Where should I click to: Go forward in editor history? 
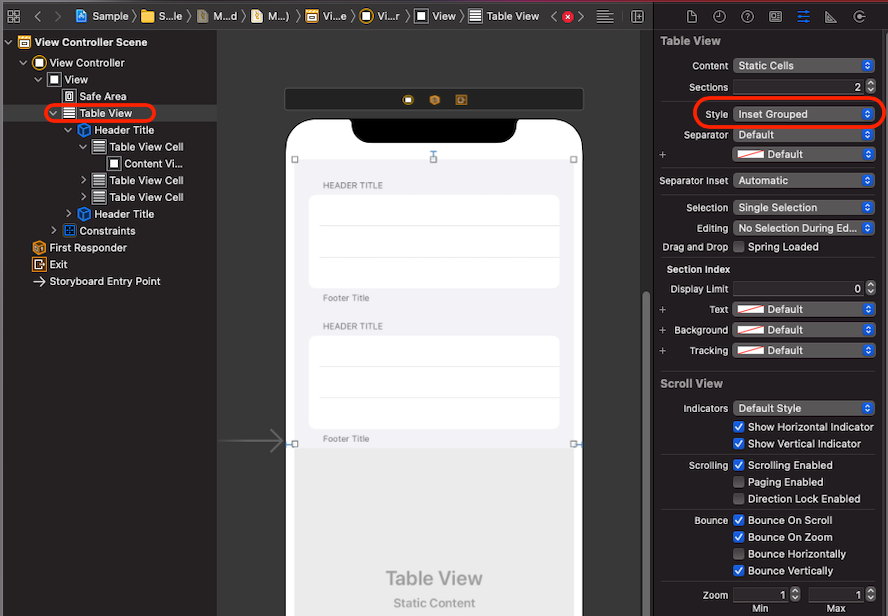point(57,16)
